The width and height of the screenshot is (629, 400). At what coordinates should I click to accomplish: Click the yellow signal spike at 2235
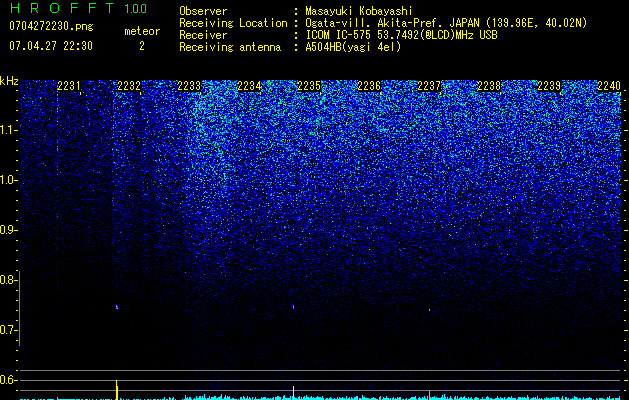click(293, 393)
